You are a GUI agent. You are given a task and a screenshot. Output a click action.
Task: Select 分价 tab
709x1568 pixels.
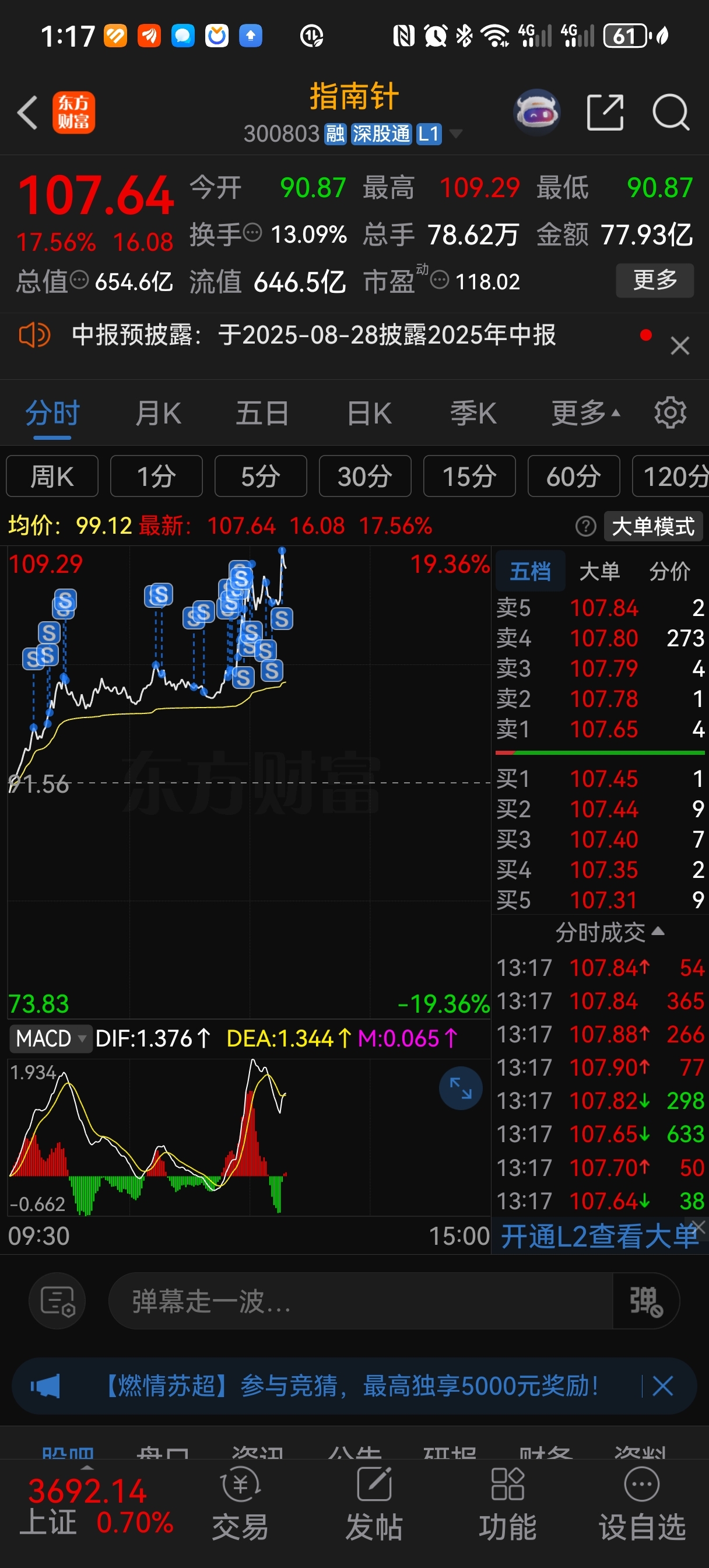click(x=669, y=571)
